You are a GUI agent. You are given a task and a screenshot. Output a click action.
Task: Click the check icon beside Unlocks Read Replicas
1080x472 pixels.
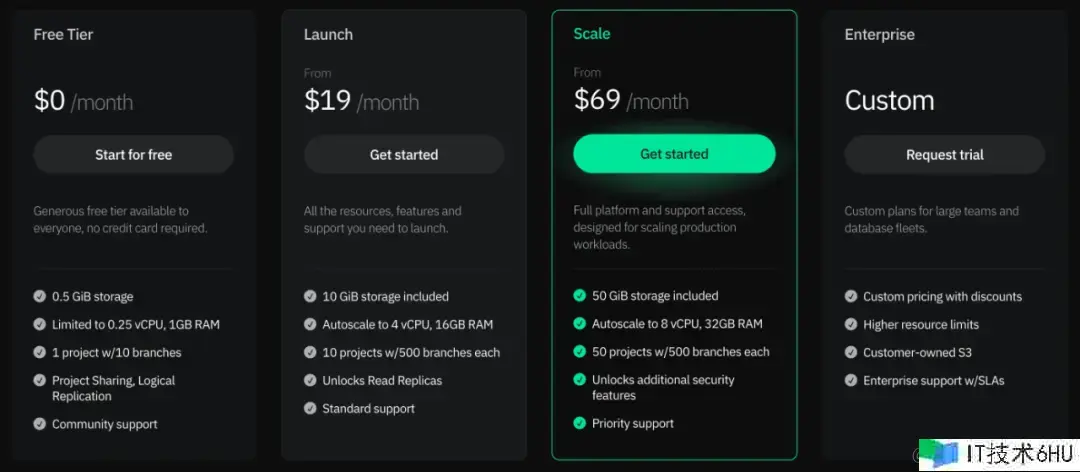click(310, 381)
